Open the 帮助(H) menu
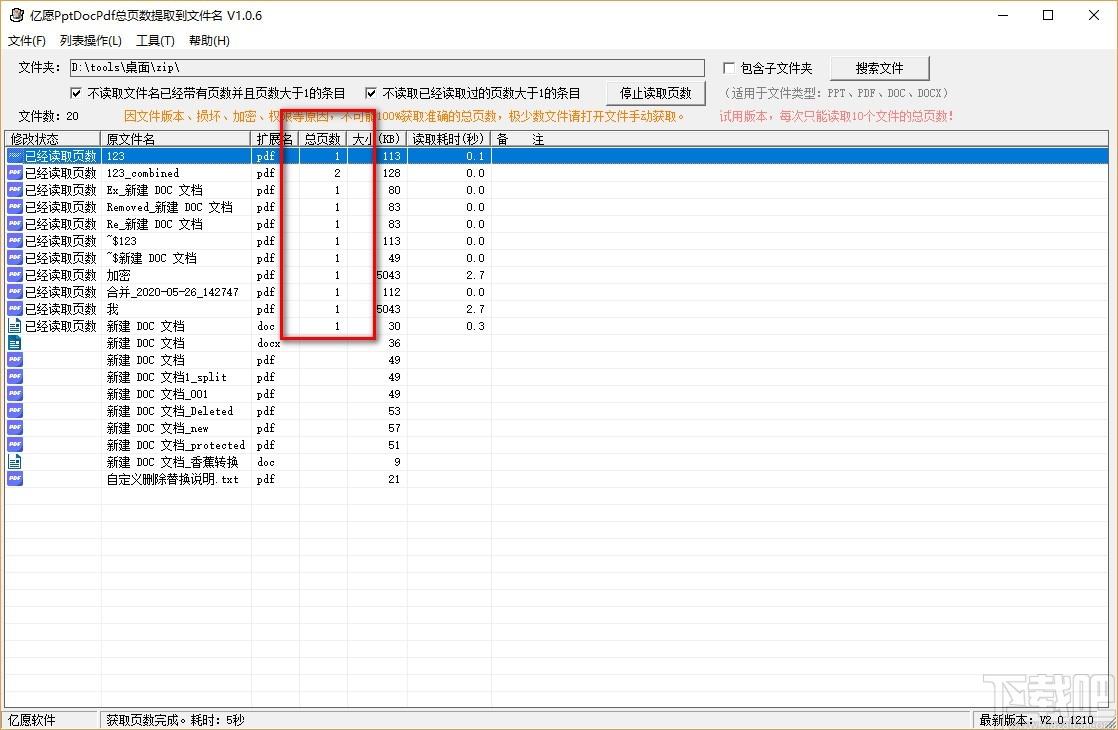The height and width of the screenshot is (730, 1118). pos(209,41)
